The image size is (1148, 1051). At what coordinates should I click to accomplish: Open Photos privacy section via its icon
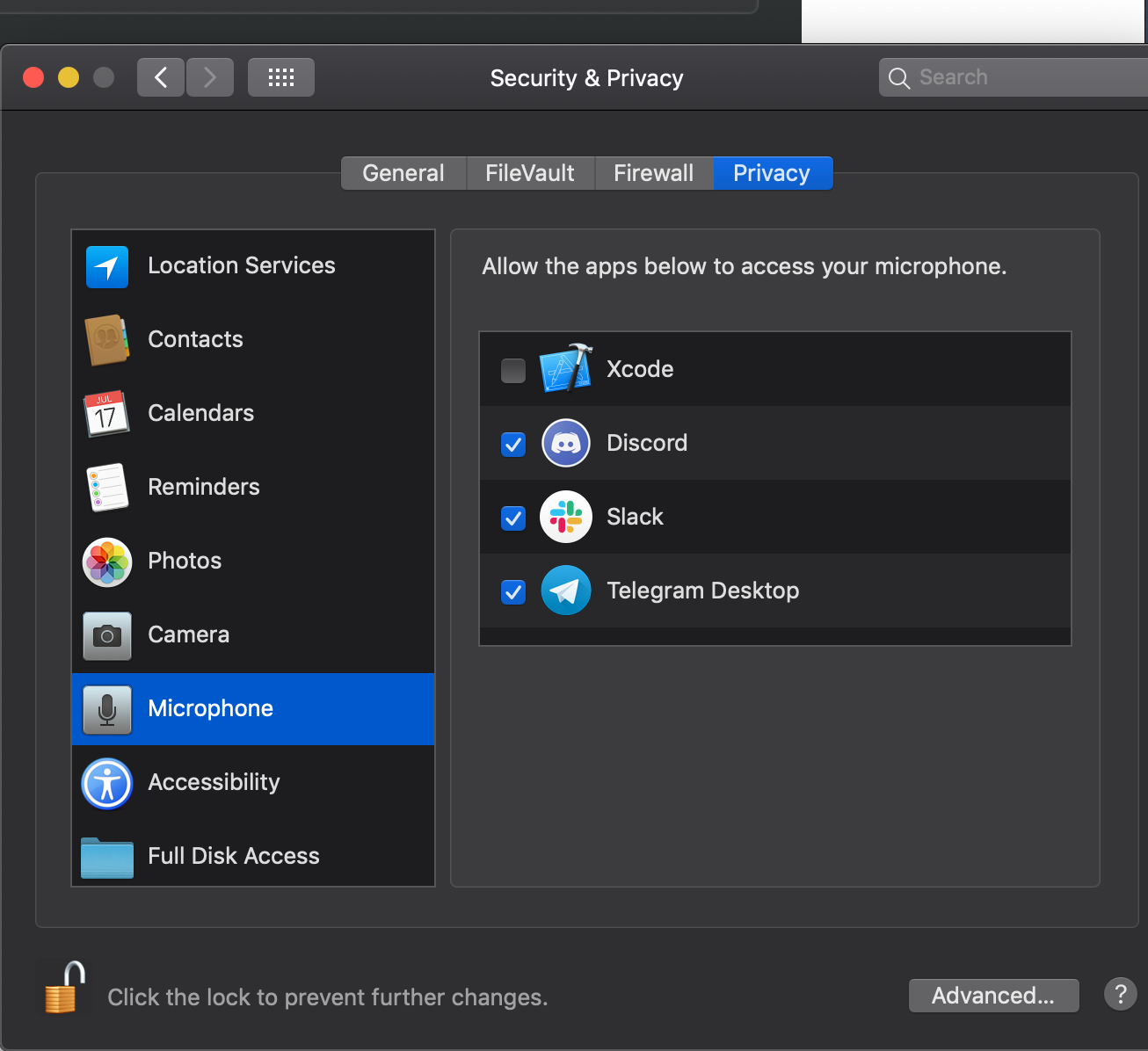(106, 562)
